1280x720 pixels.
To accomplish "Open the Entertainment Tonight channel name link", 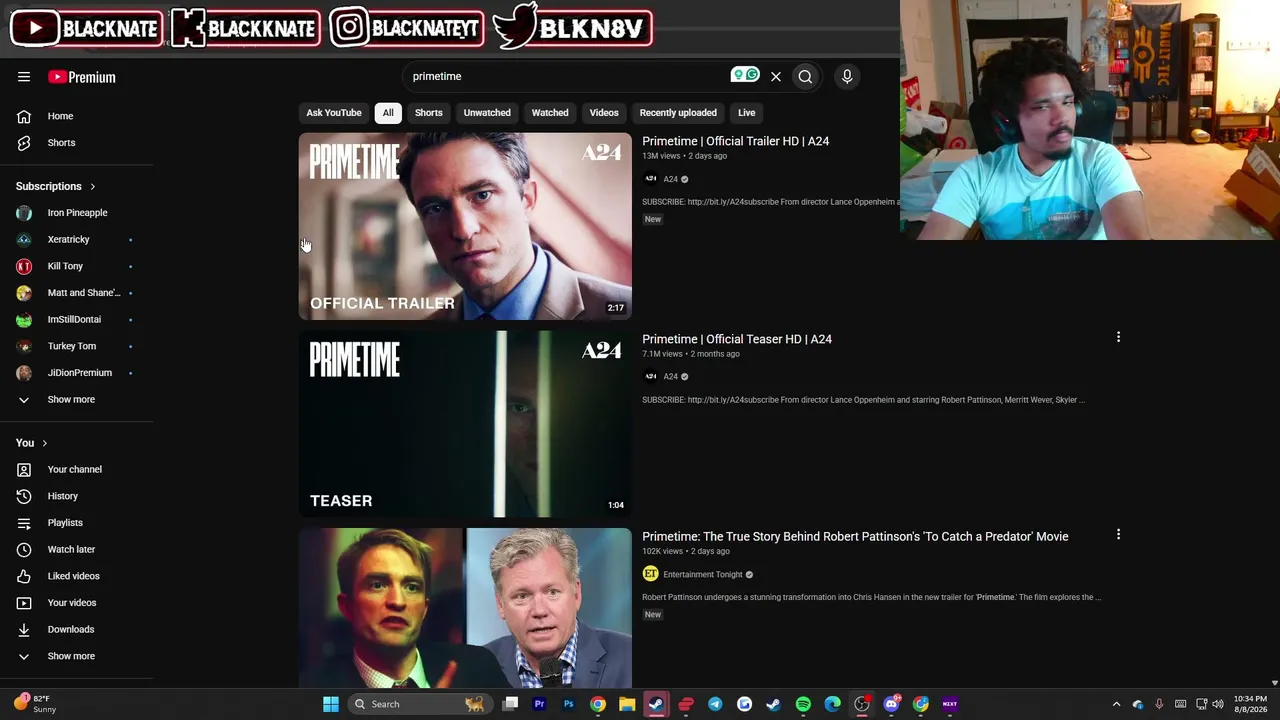I will point(702,575).
